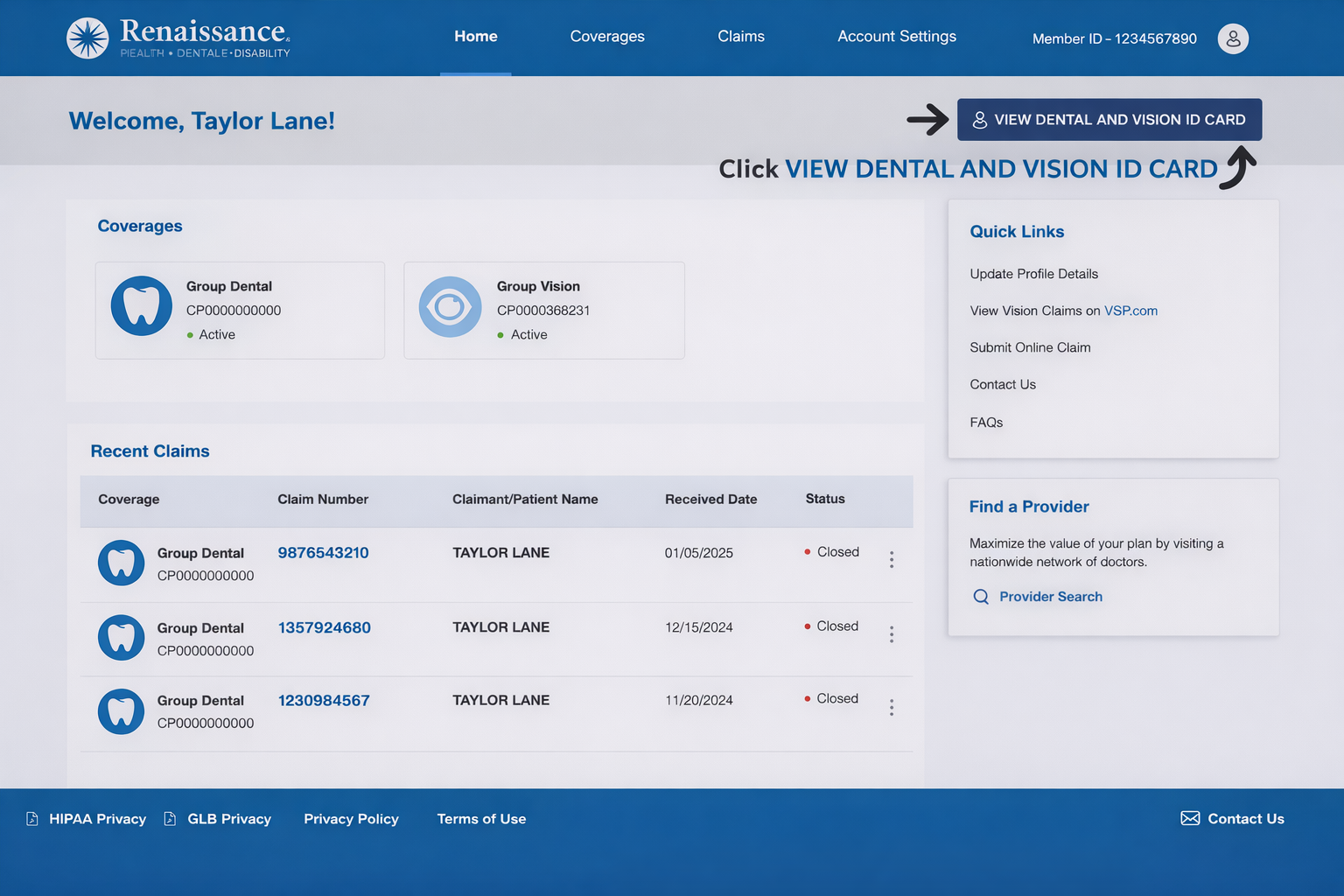Click the HIPAA Privacy PDF icon

coord(32,819)
